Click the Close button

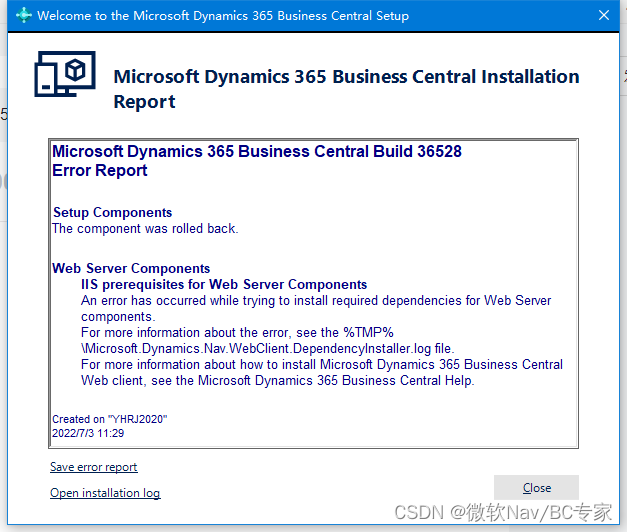(x=536, y=488)
